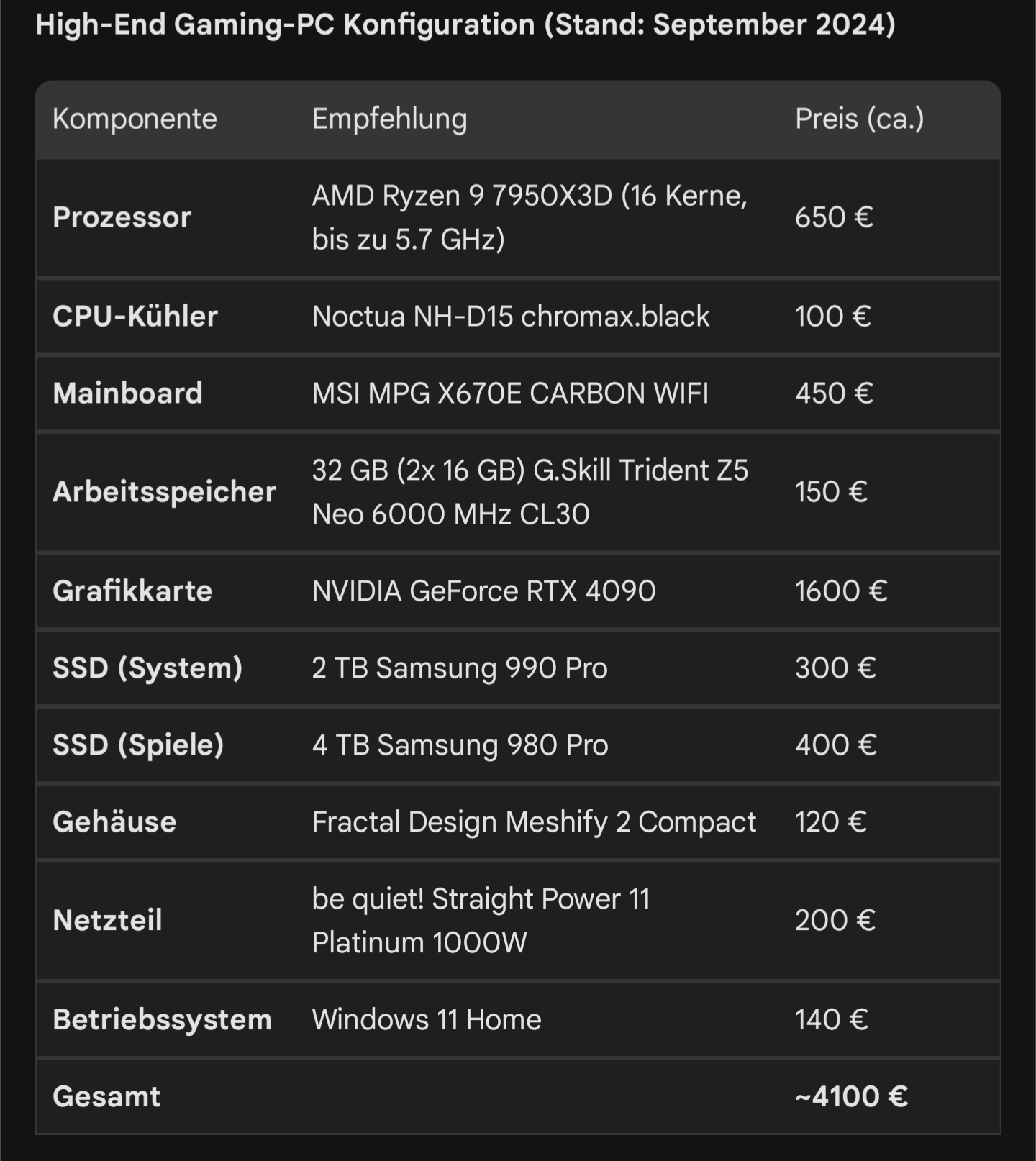Click Fractal Design Meshify 2 Compact text

[533, 822]
